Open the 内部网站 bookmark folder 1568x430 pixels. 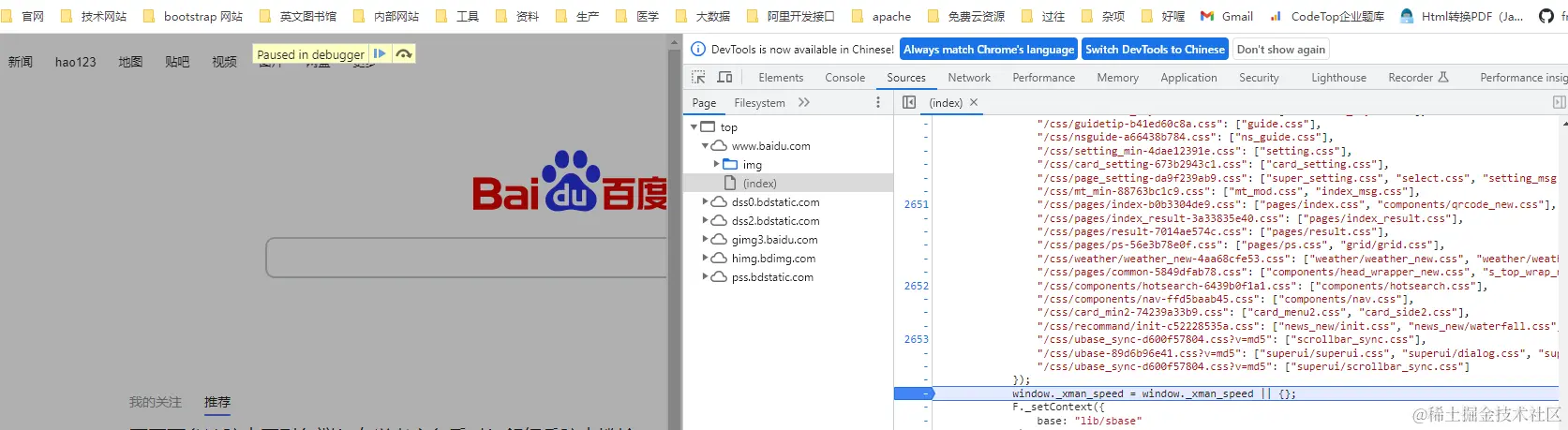tap(385, 16)
